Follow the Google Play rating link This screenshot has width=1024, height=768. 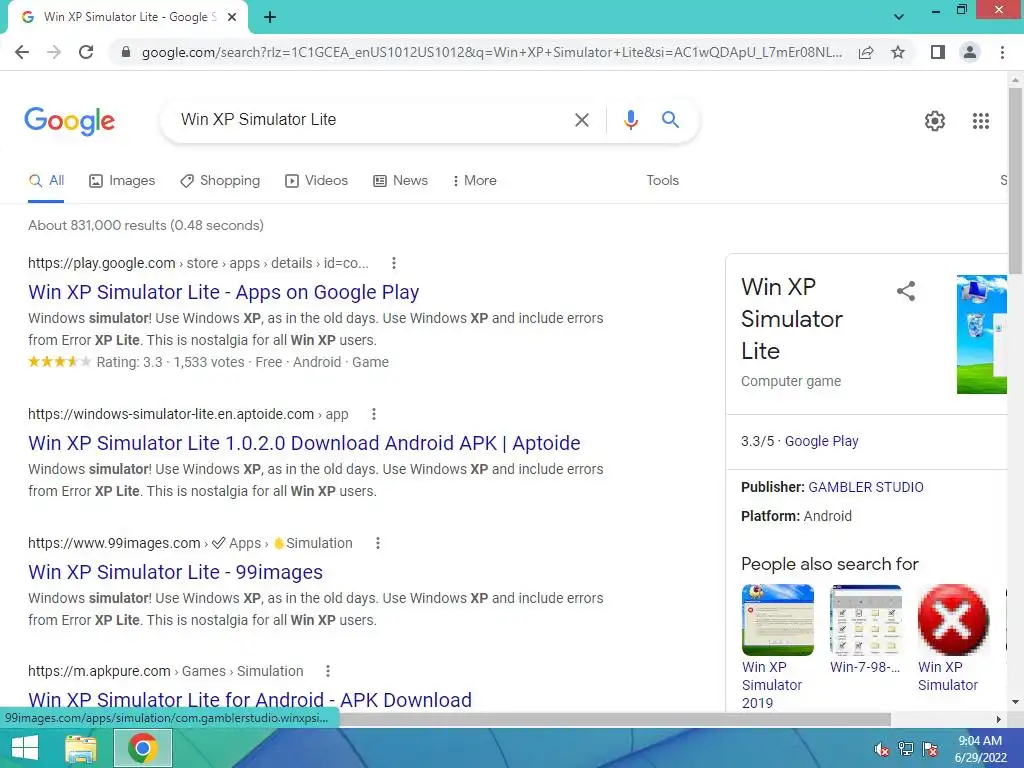[822, 441]
